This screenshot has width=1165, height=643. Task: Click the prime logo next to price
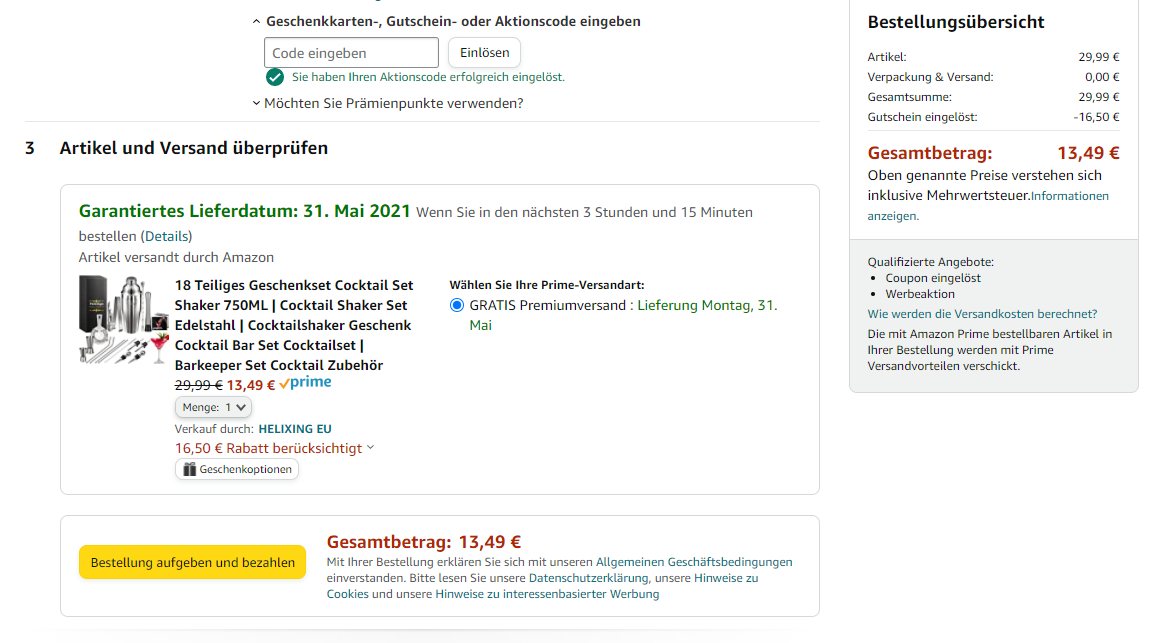305,383
